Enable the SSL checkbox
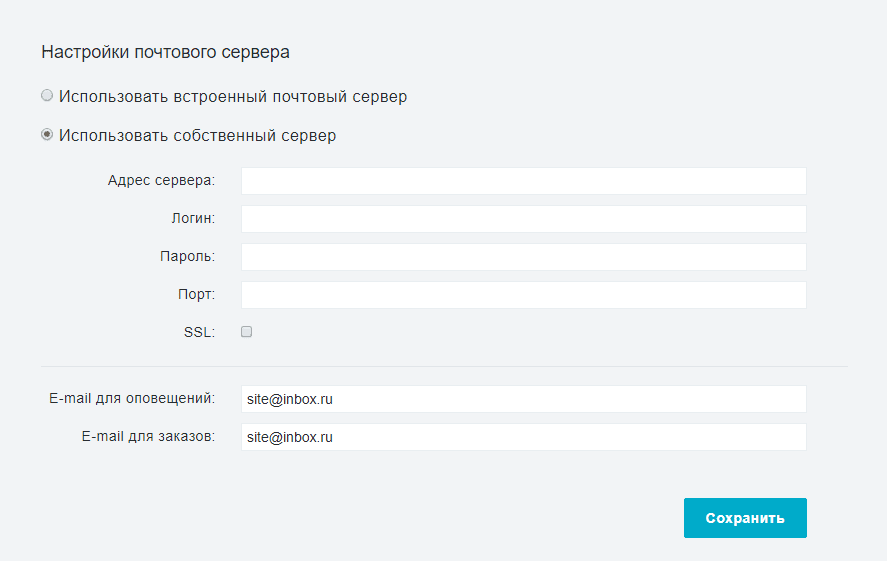The height and width of the screenshot is (561, 887). [247, 332]
